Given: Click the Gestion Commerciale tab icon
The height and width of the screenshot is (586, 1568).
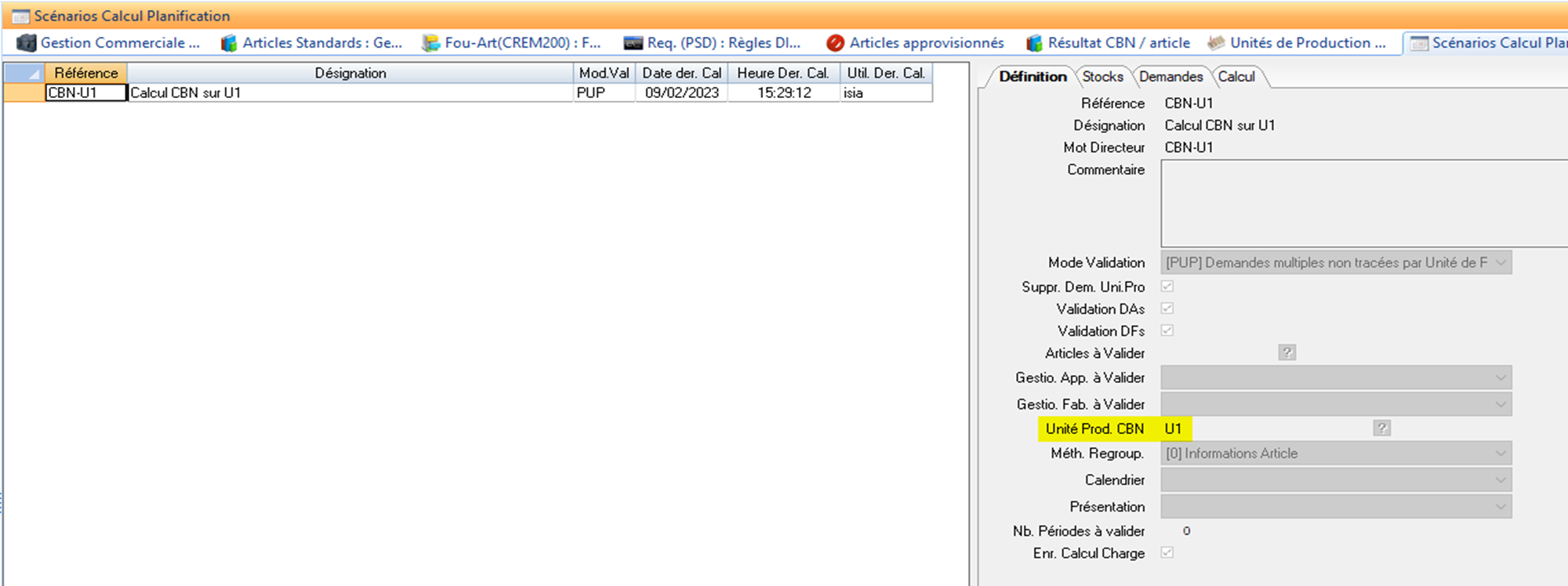Looking at the screenshot, I should click(x=26, y=43).
